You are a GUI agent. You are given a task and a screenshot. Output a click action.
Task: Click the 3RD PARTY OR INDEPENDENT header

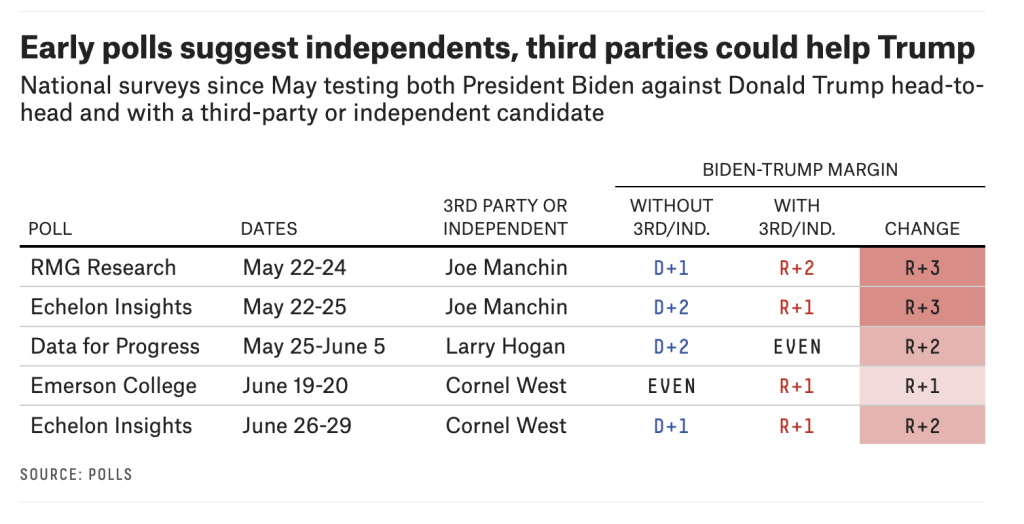505,217
